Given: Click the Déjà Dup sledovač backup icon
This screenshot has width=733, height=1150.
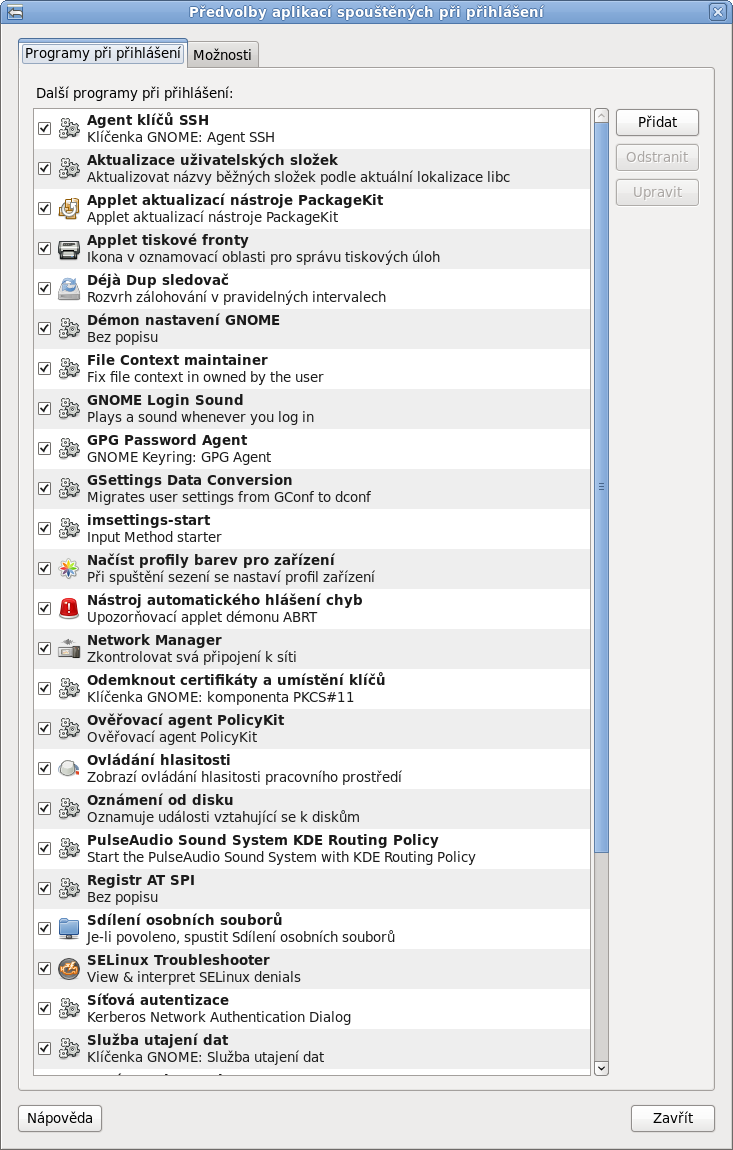Looking at the screenshot, I should (x=69, y=288).
